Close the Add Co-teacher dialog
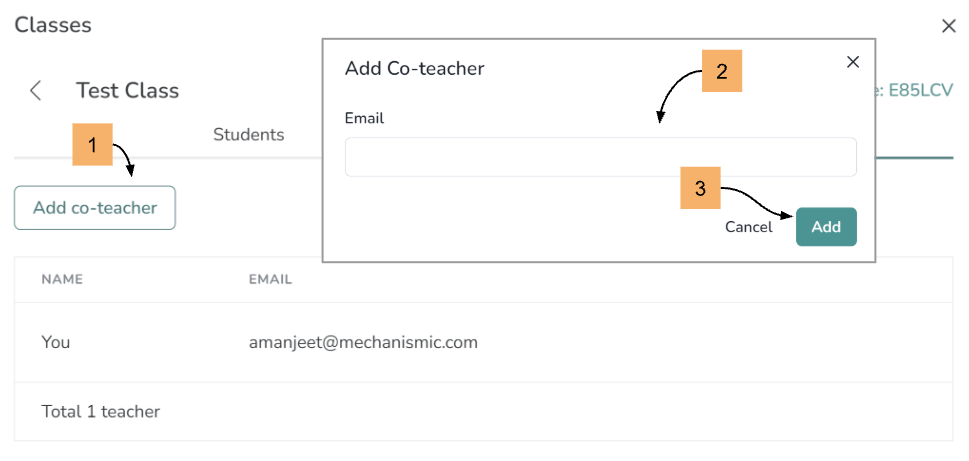969x461 pixels. point(853,62)
